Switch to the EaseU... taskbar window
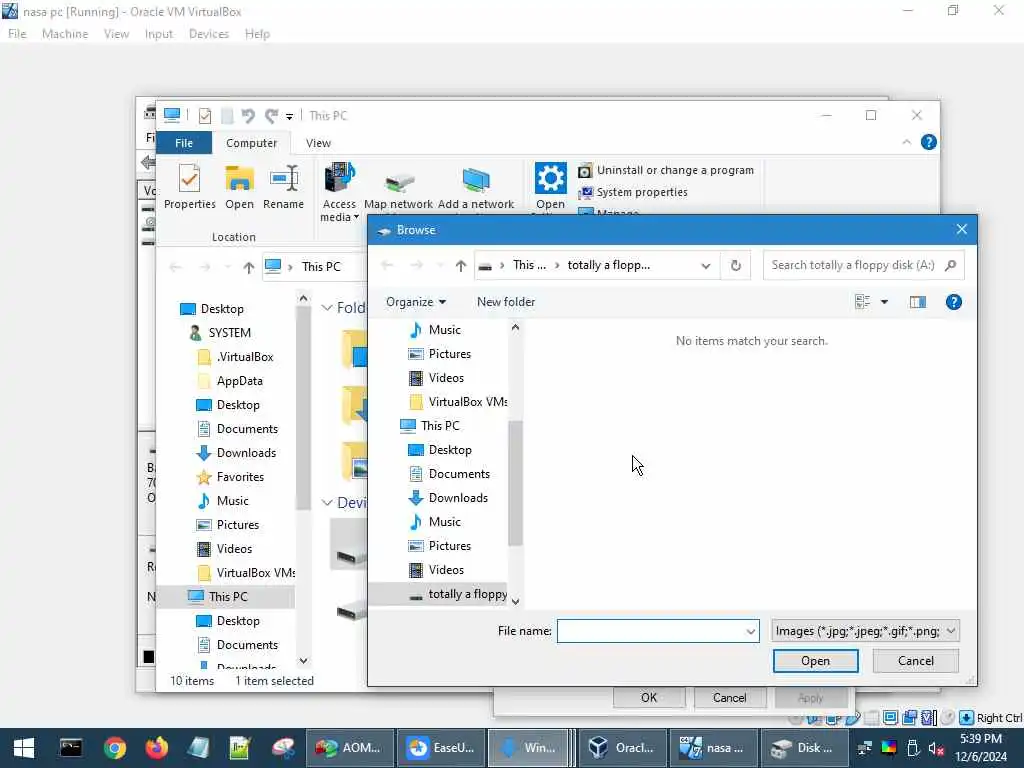This screenshot has width=1024, height=768. [441, 748]
